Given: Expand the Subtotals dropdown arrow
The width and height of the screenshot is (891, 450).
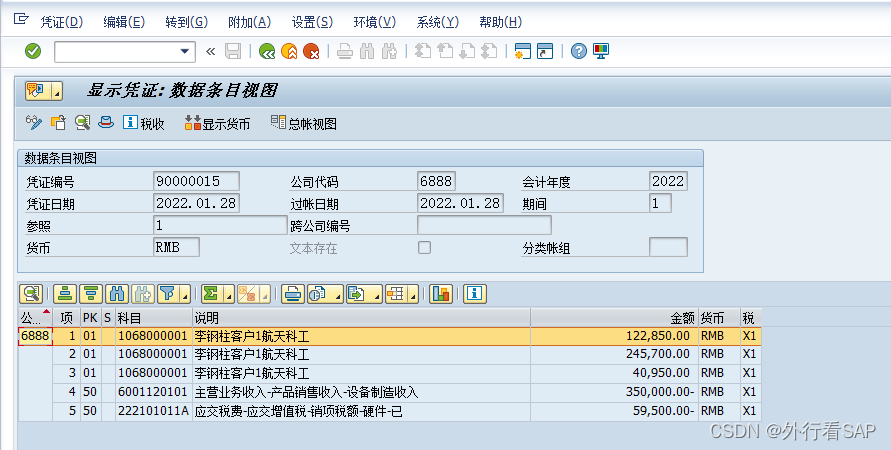Looking at the screenshot, I should click(x=264, y=294).
